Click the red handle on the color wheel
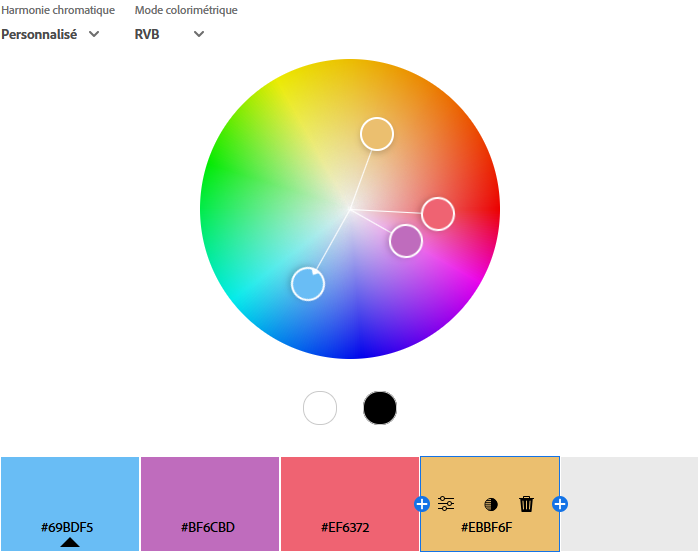Image resolution: width=698 pixels, height=552 pixels. (x=438, y=214)
